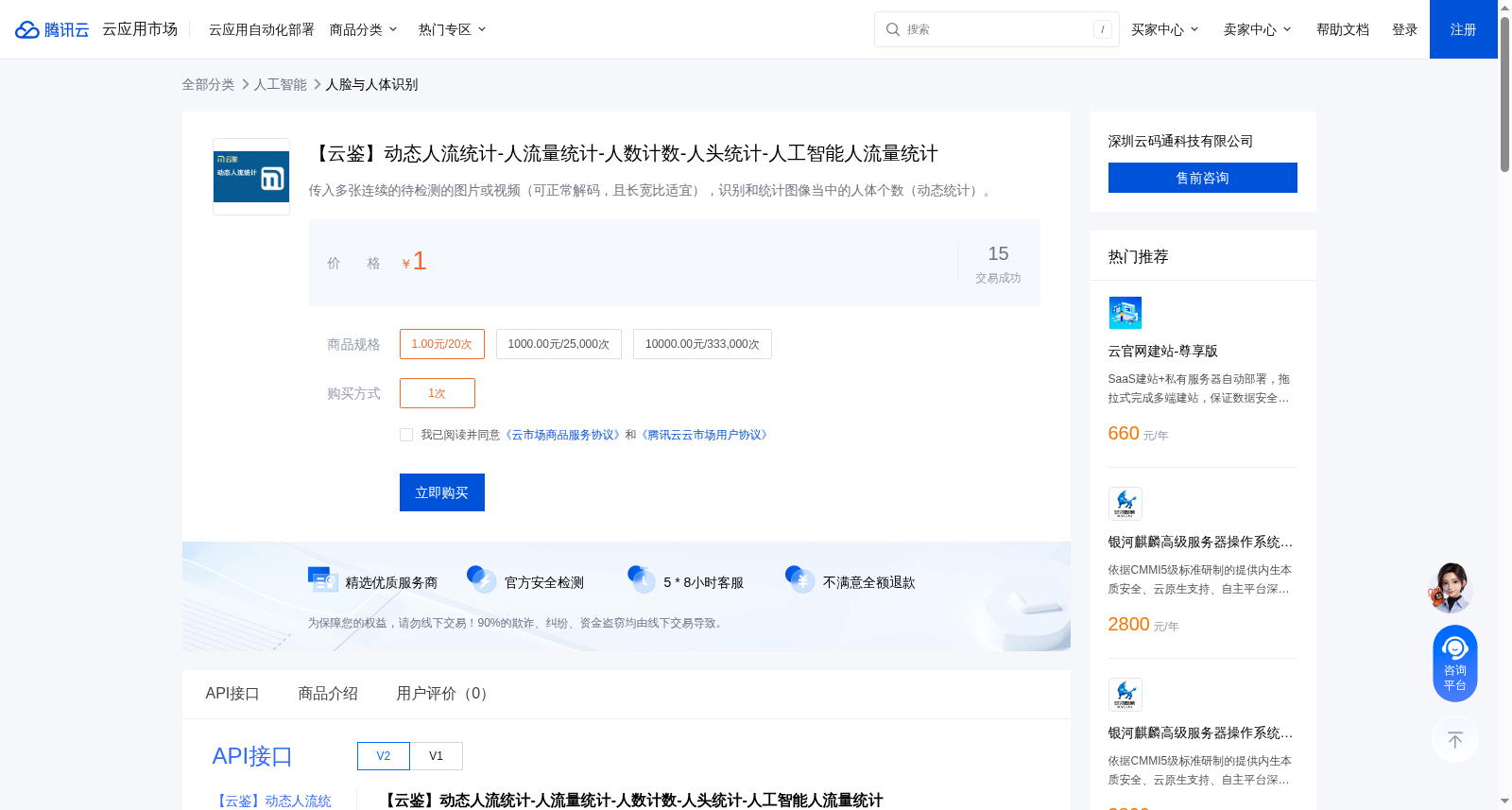1512x810 pixels.
Task: Click the first 银河麒麟 product icon
Action: (x=1125, y=504)
